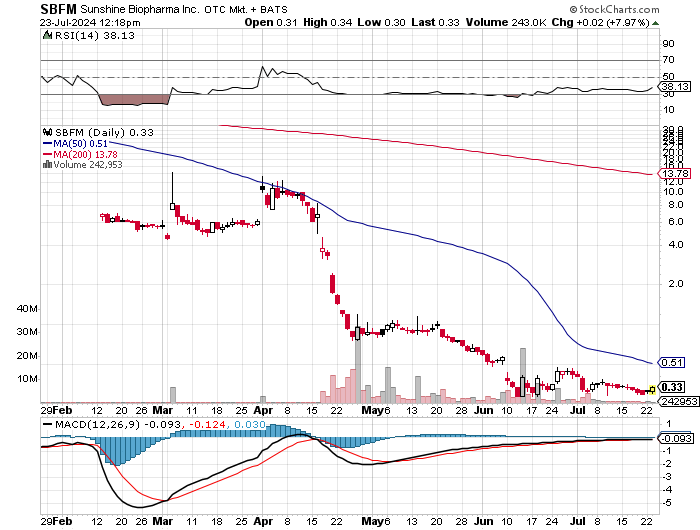Click the Low 0.30 value
This screenshot has width=700, height=530.
(x=381, y=22)
